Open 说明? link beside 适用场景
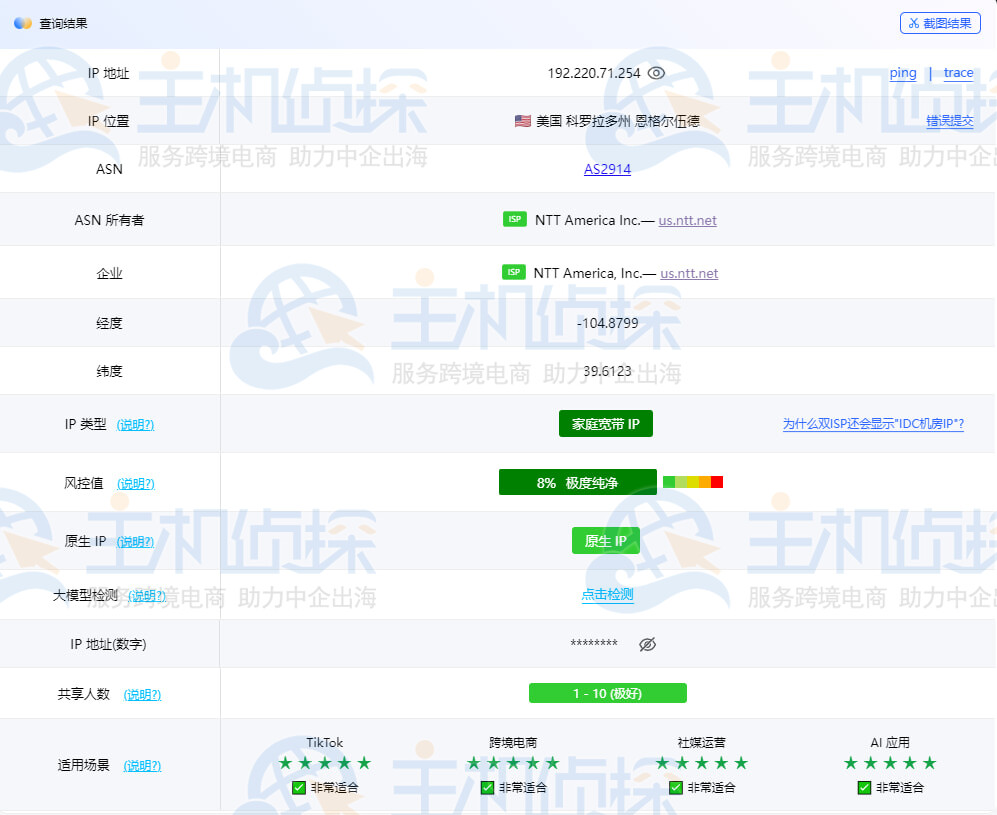This screenshot has width=997, height=815. (x=142, y=765)
